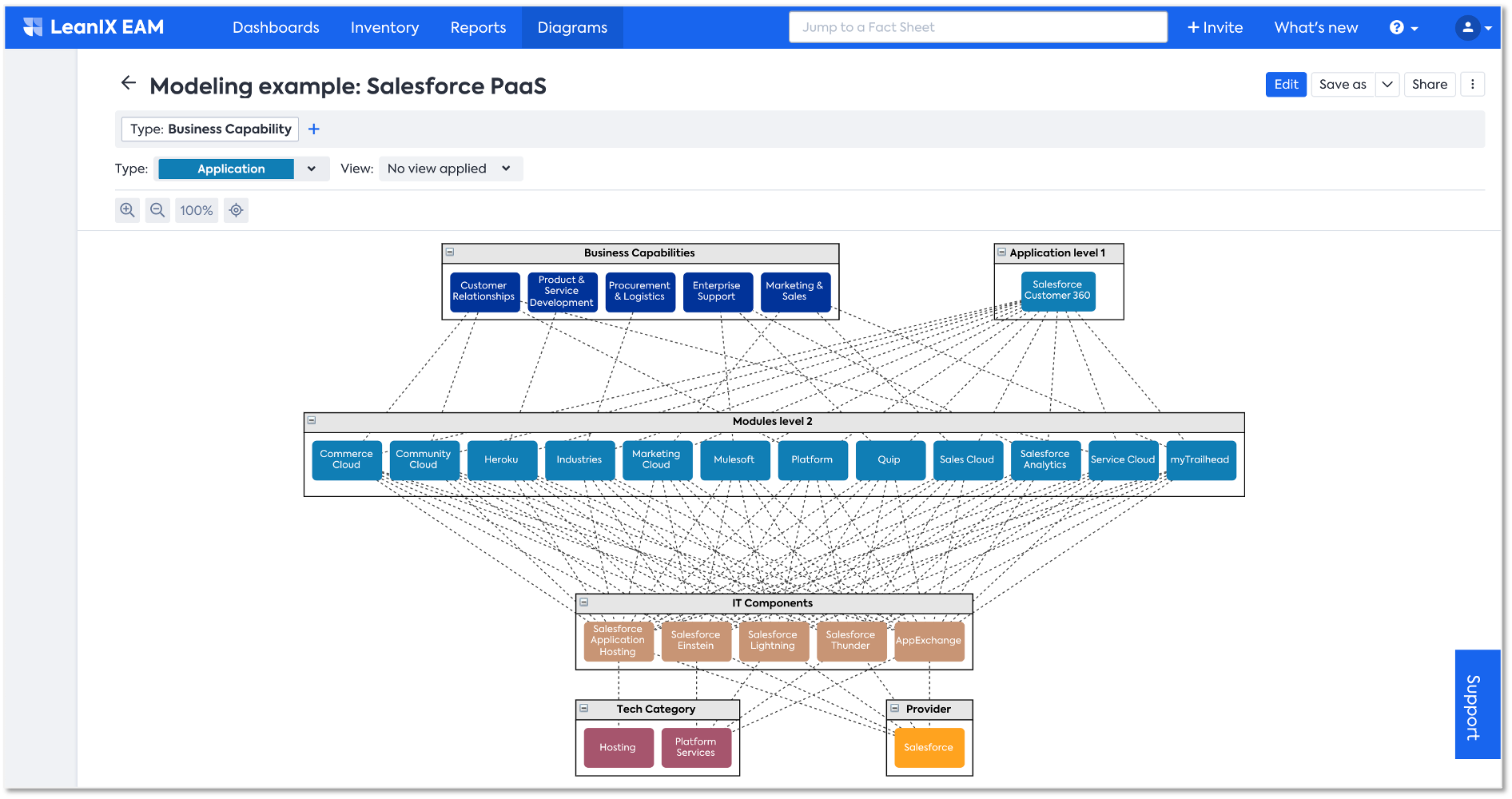The image size is (1512, 799).
Task: Select the Heroku module
Action: point(502,460)
